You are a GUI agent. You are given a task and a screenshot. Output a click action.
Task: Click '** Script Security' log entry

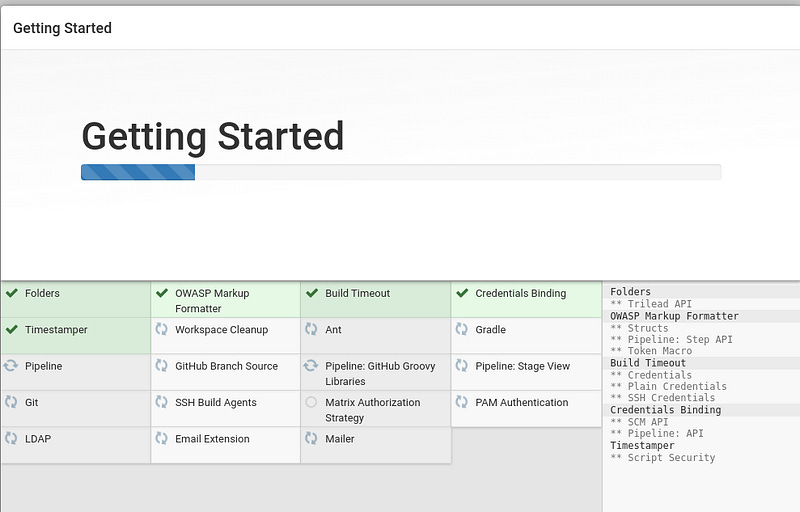663,457
